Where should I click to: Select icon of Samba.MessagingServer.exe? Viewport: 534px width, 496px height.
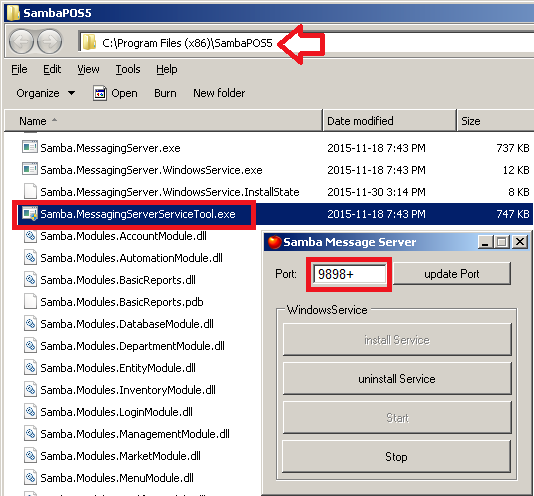tap(30, 148)
